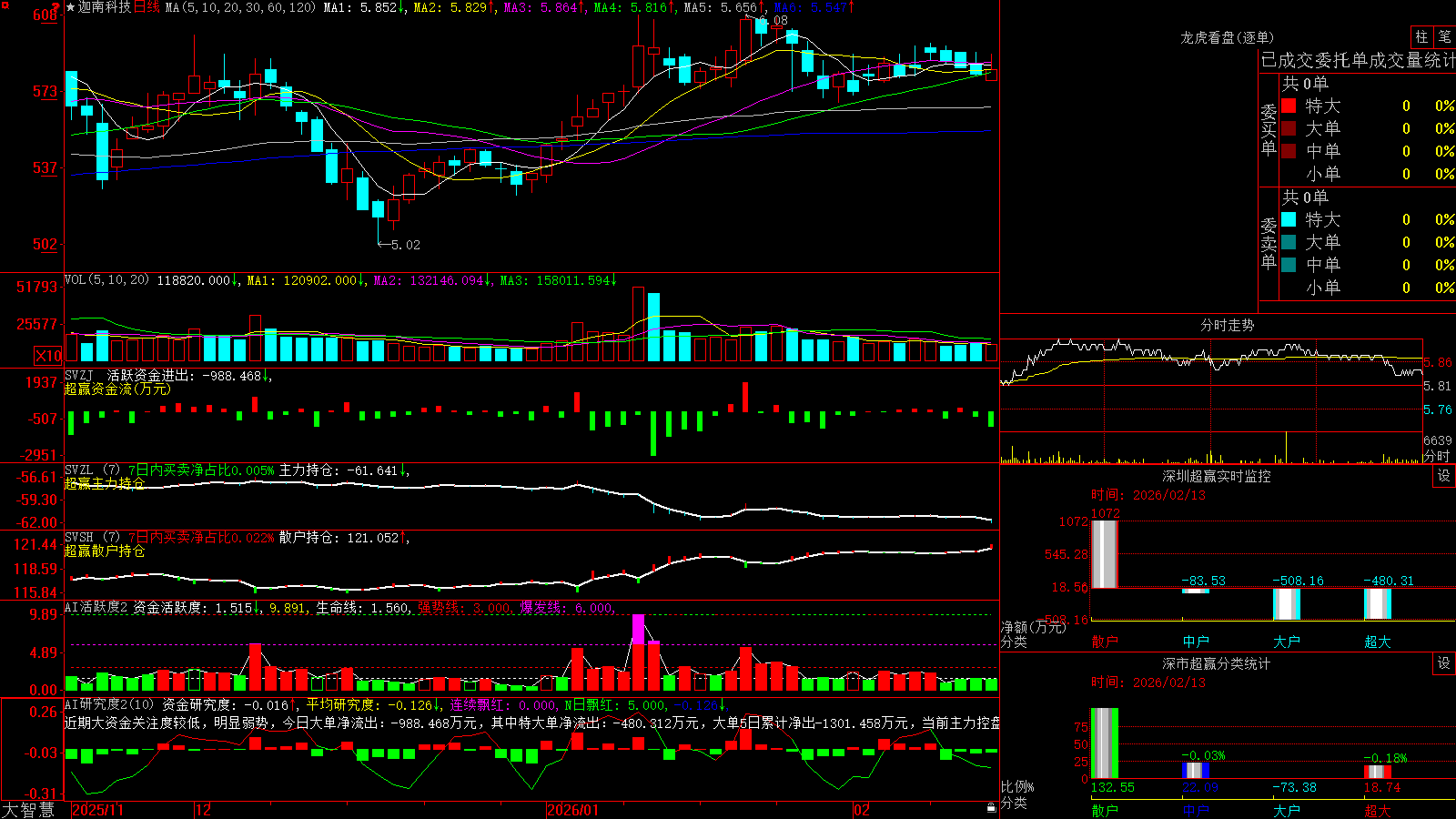Viewport: 1456px width, 819px height.
Task: Click the 大智慧 logo in bottom corner
Action: (x=28, y=809)
